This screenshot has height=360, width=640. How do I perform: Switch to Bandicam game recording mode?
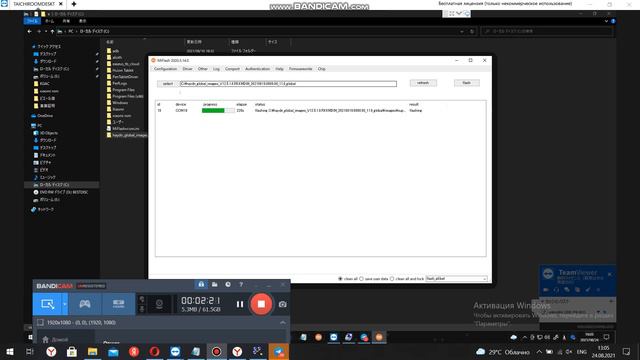[x=84, y=304]
